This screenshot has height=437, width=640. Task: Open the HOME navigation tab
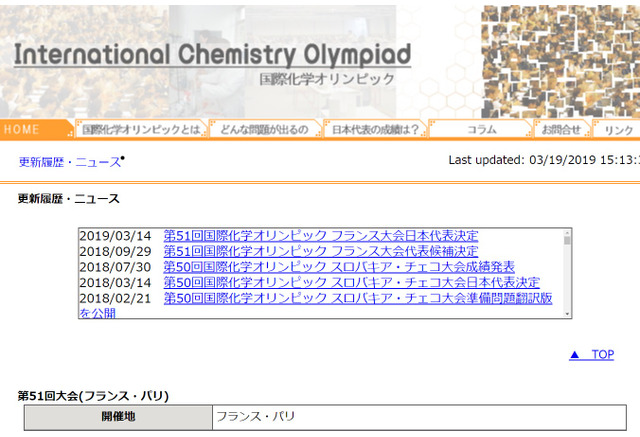(x=37, y=129)
